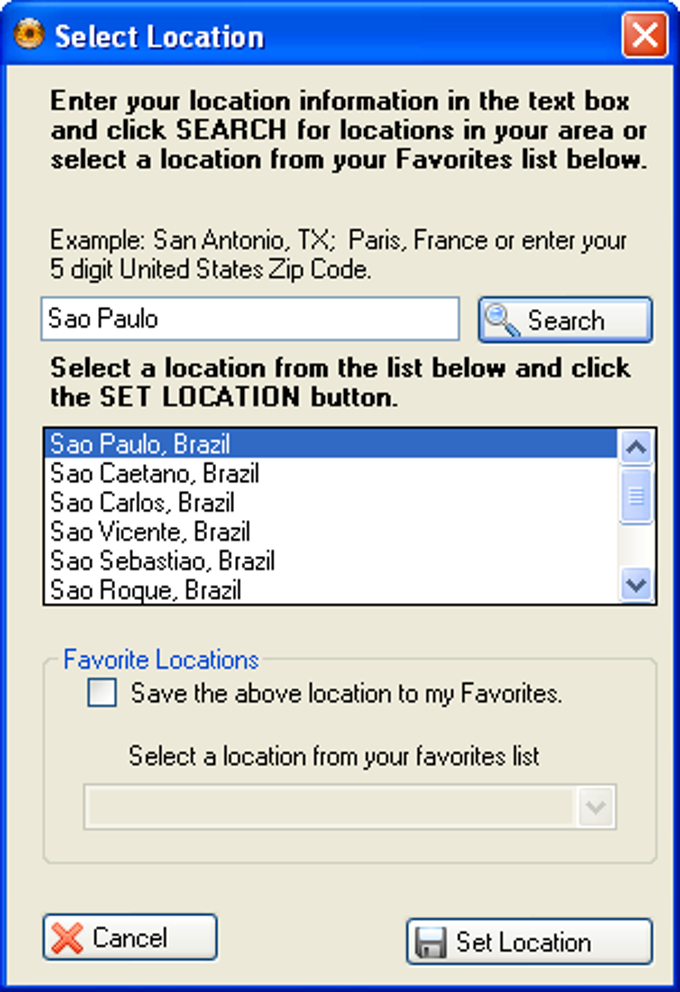This screenshot has width=680, height=992.
Task: Open the favorites list dropdown arrow
Action: pos(595,807)
